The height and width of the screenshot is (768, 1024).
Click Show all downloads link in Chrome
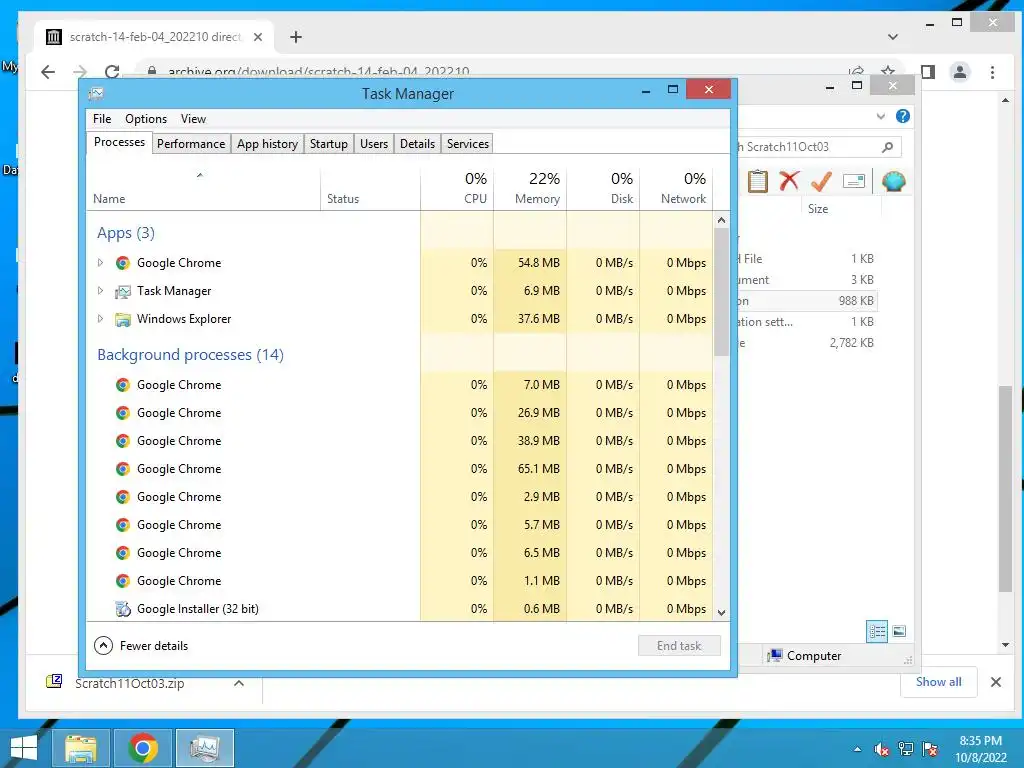coord(938,682)
